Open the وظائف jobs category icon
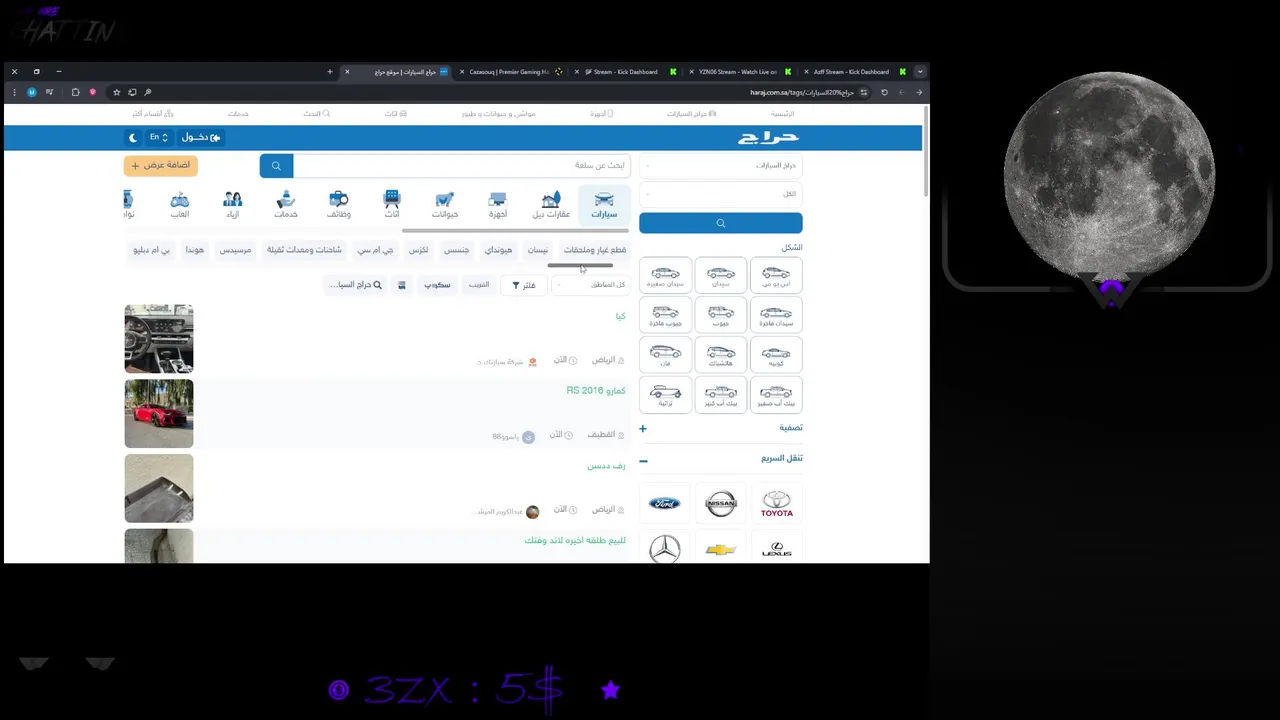The image size is (1280, 720). click(x=339, y=204)
